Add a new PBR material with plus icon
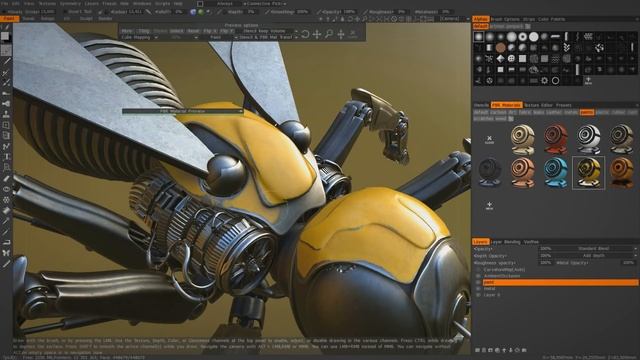640x360 pixels. point(489,205)
